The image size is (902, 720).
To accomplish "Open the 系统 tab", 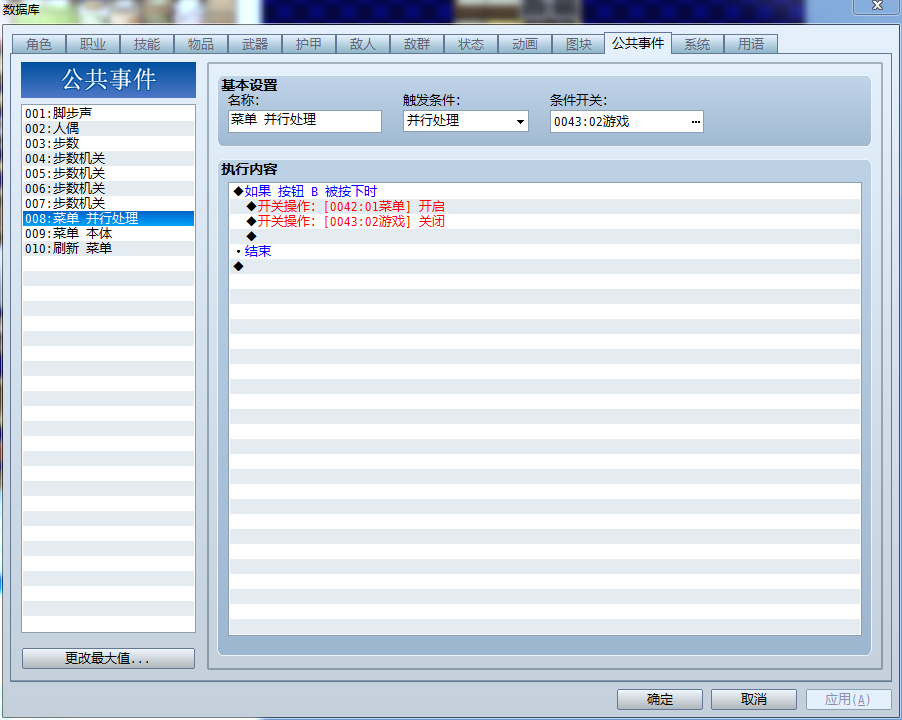I will 697,44.
